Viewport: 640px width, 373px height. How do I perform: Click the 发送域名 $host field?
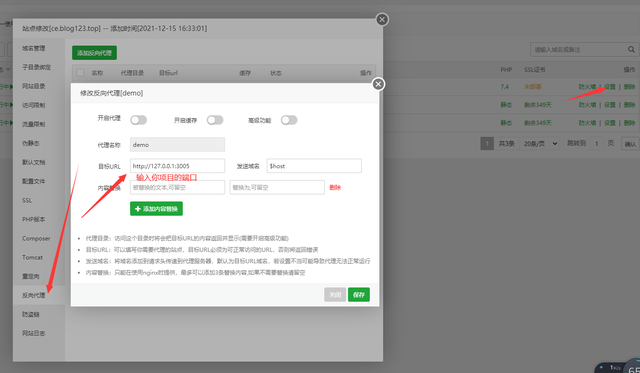pyautogui.click(x=314, y=166)
